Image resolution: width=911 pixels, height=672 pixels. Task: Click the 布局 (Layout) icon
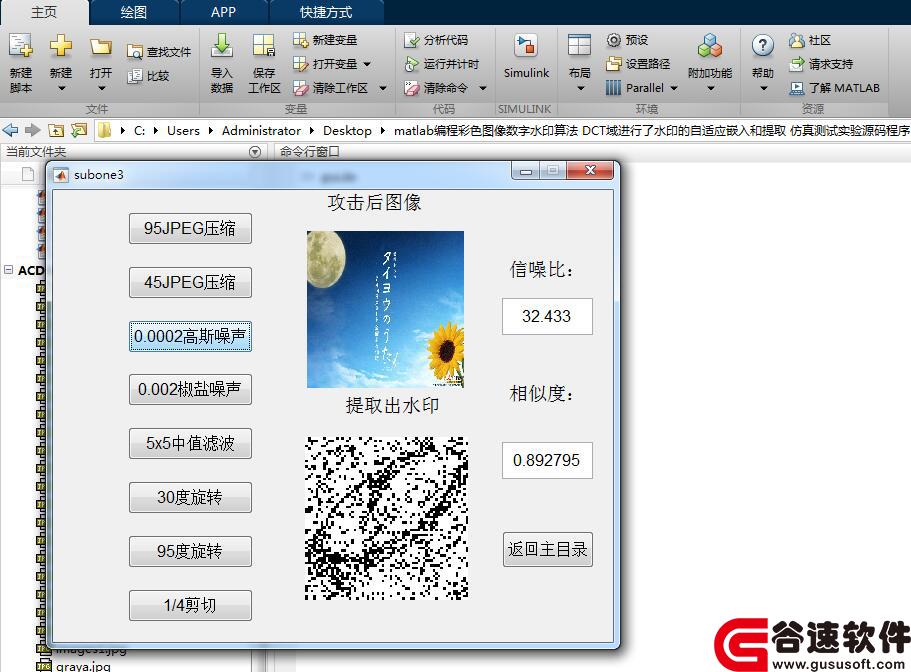pos(579,45)
